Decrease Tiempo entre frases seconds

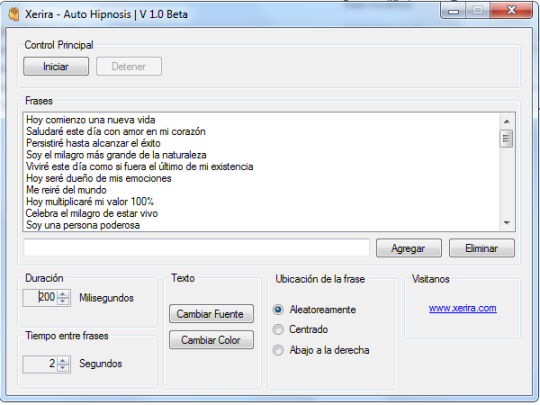[x=63, y=368]
